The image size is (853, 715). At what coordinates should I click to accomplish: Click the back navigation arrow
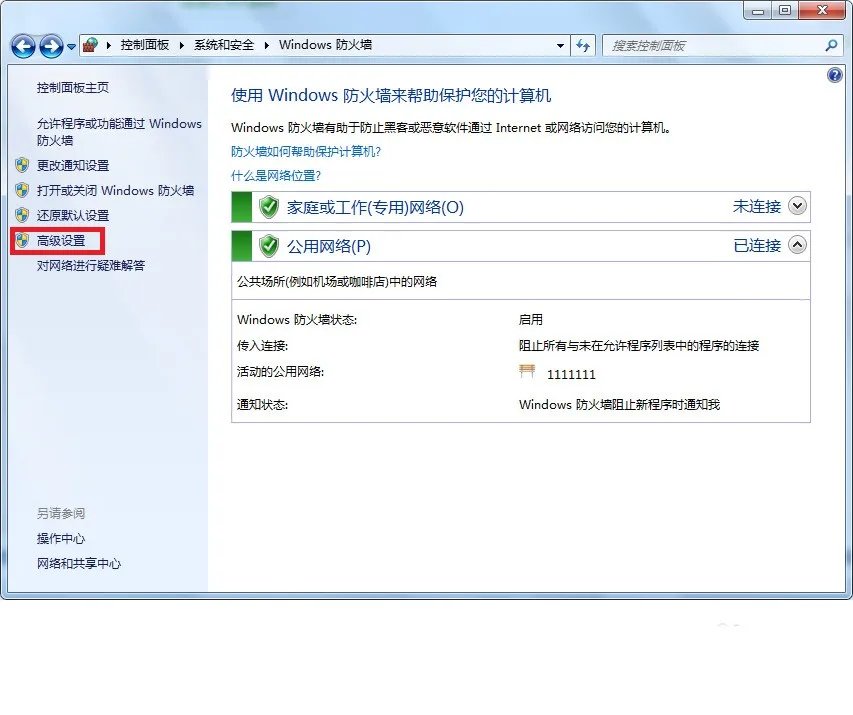click(x=22, y=46)
